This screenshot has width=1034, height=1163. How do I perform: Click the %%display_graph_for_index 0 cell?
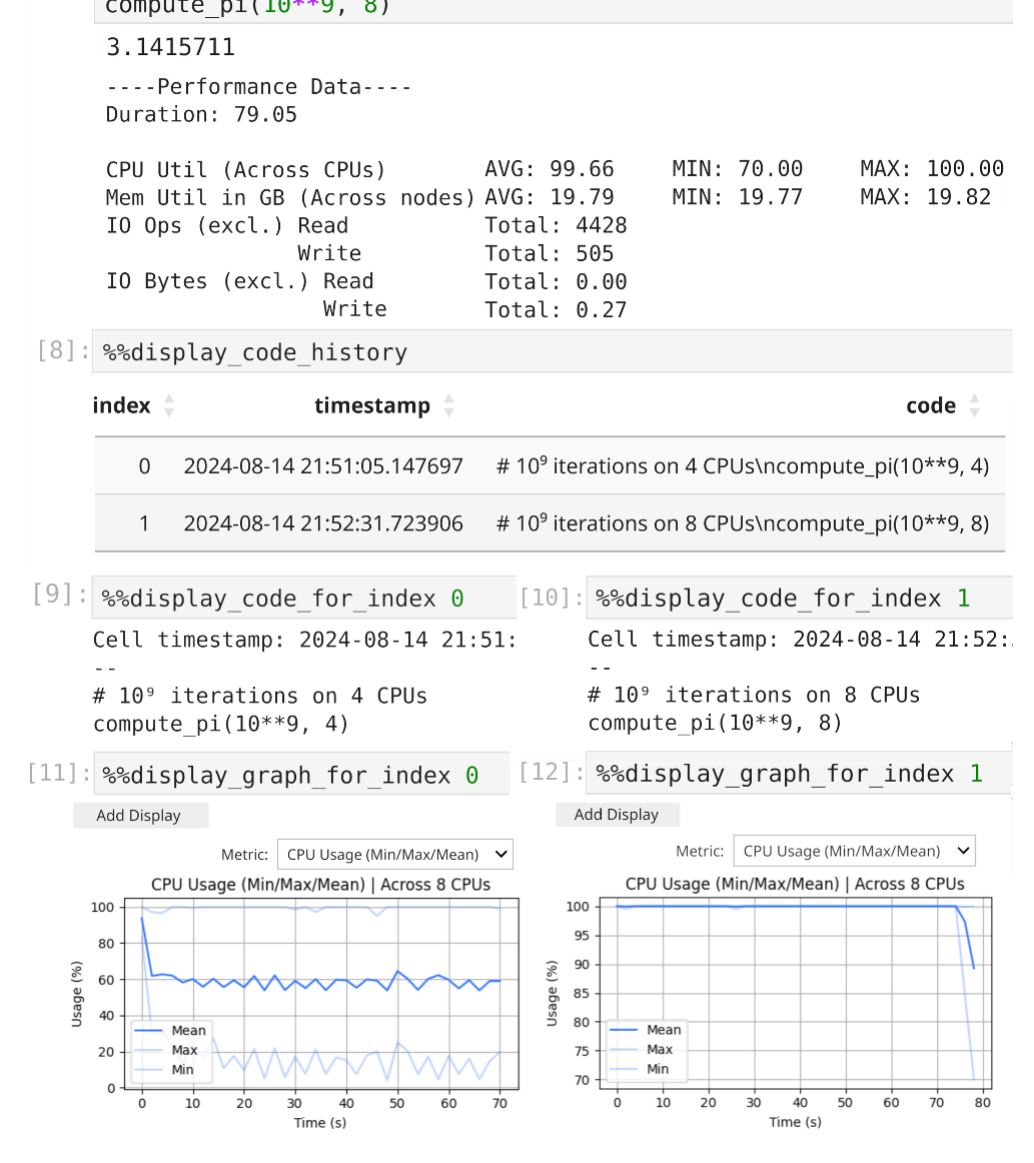301,774
